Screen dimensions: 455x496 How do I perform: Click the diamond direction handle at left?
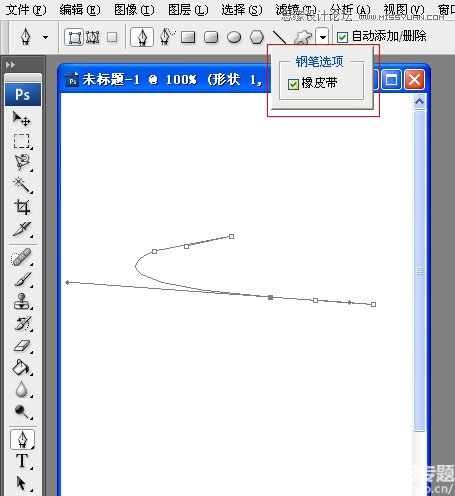67,282
